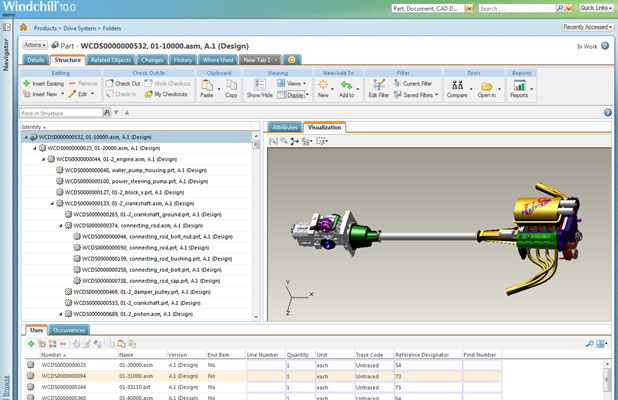Click the Reports icon
This screenshot has height=400, width=618.
click(519, 84)
